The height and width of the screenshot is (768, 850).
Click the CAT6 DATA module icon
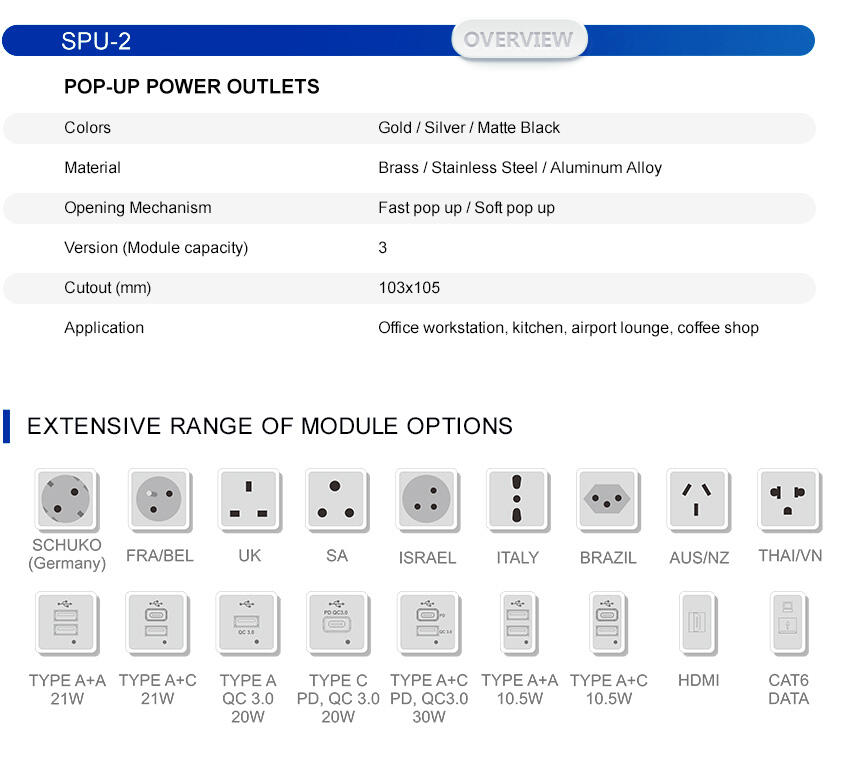(x=788, y=625)
